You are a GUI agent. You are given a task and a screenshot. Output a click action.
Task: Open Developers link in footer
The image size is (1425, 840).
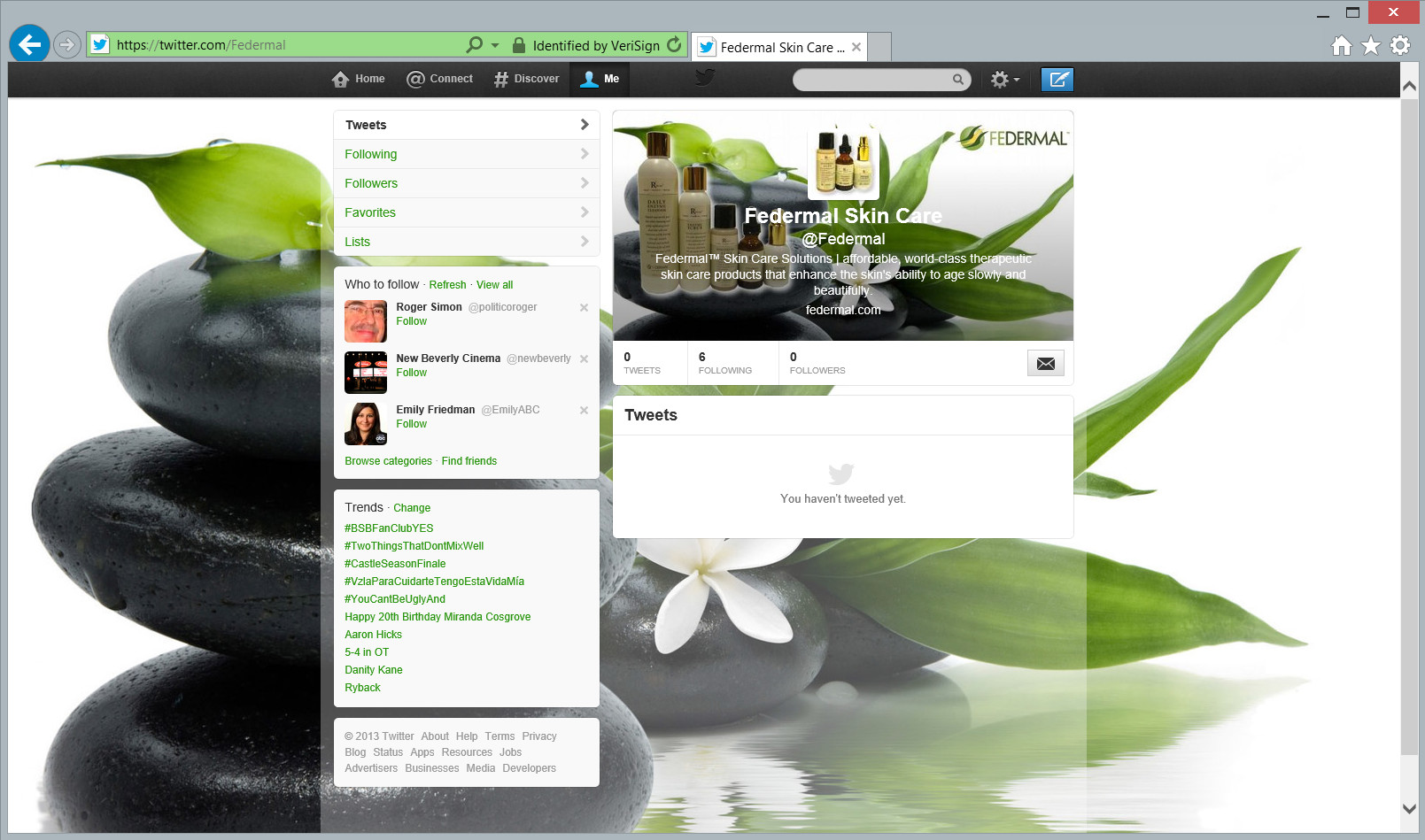(x=529, y=768)
